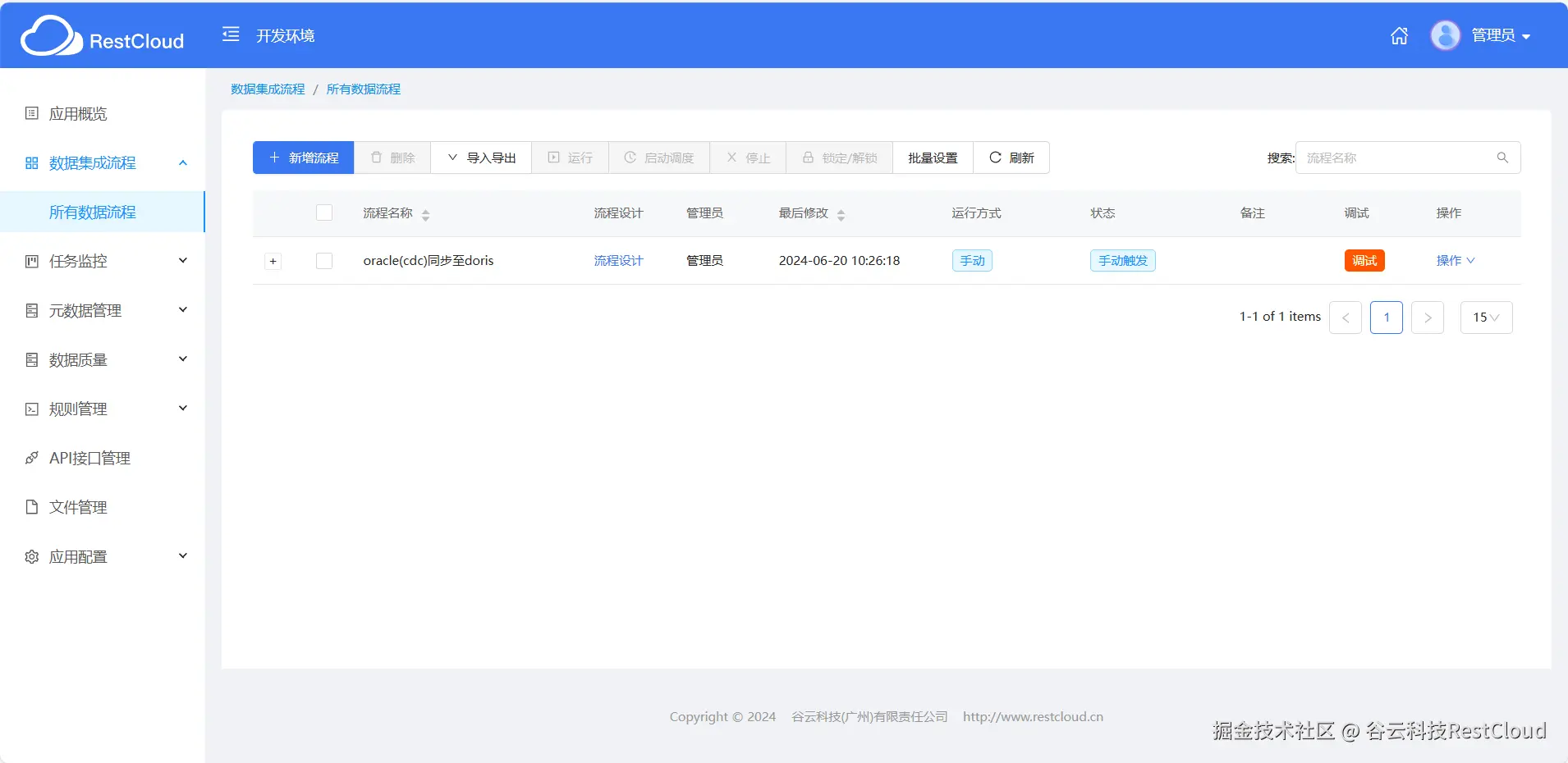Click the 手动触发 status tag

tap(1123, 260)
